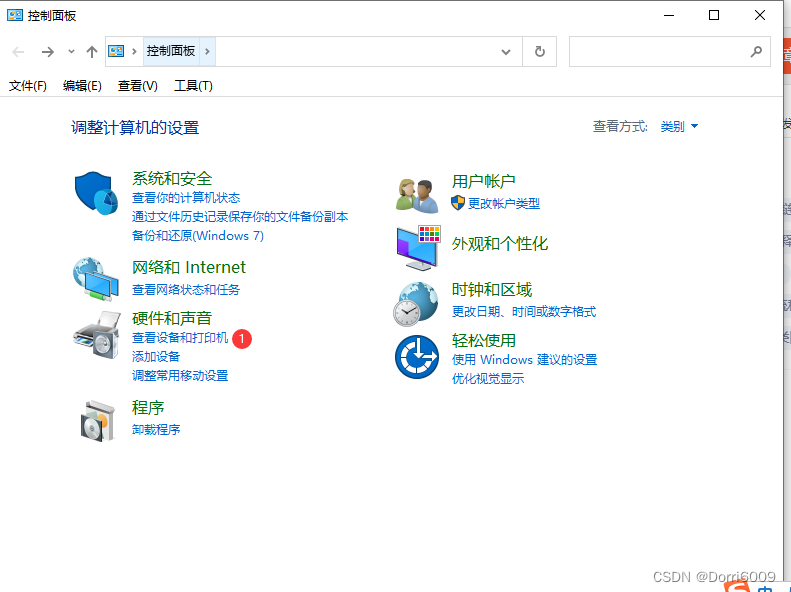The height and width of the screenshot is (592, 791).
Task: Go forward with the forward arrow
Action: point(47,51)
